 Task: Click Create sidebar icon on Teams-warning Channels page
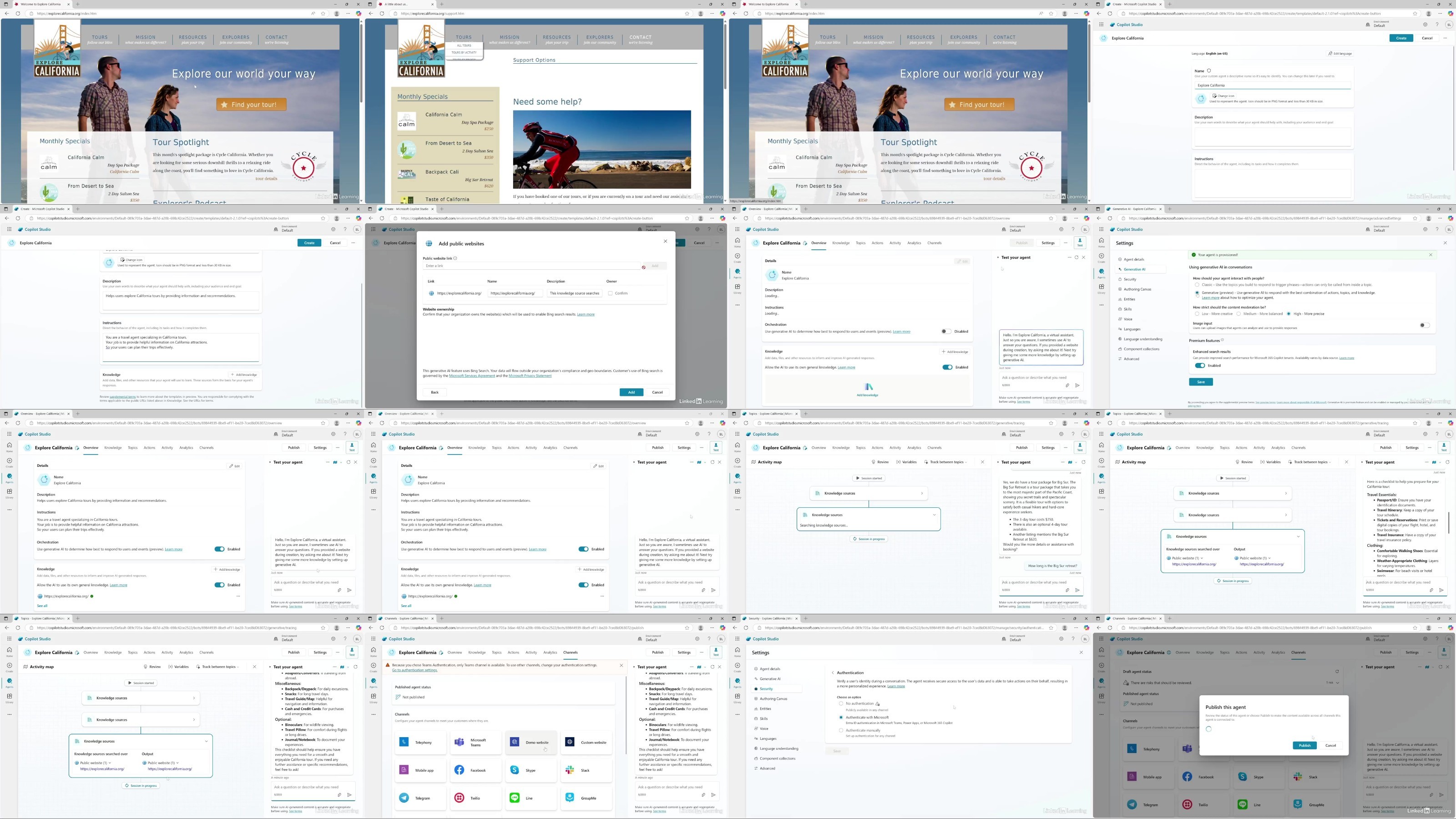tap(373, 667)
